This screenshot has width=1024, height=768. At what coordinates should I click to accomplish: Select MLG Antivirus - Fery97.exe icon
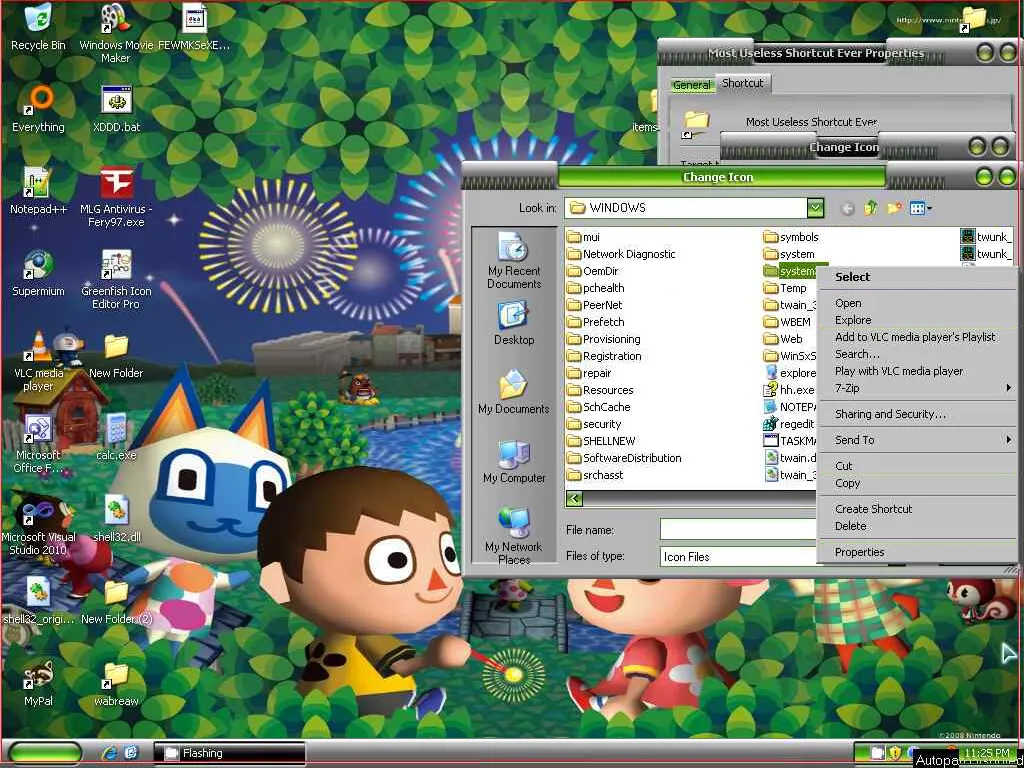(x=116, y=197)
